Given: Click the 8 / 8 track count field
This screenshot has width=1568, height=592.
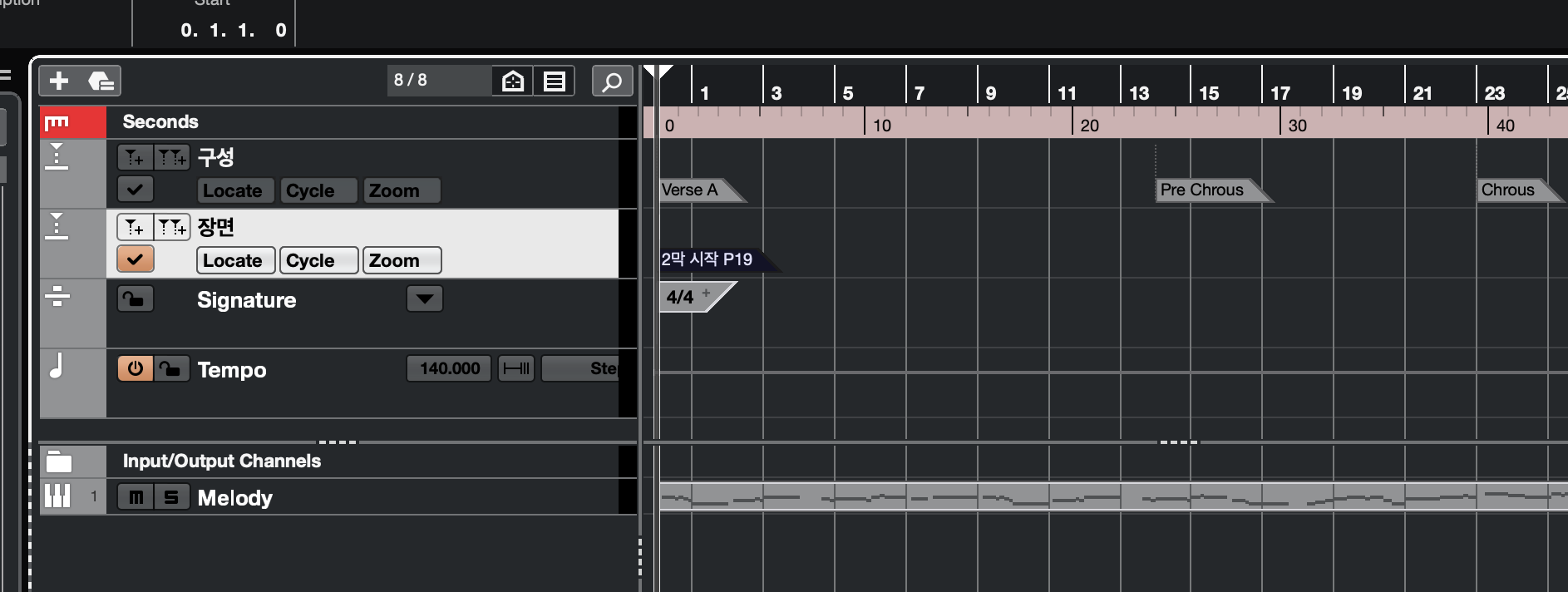Looking at the screenshot, I should 439,81.
